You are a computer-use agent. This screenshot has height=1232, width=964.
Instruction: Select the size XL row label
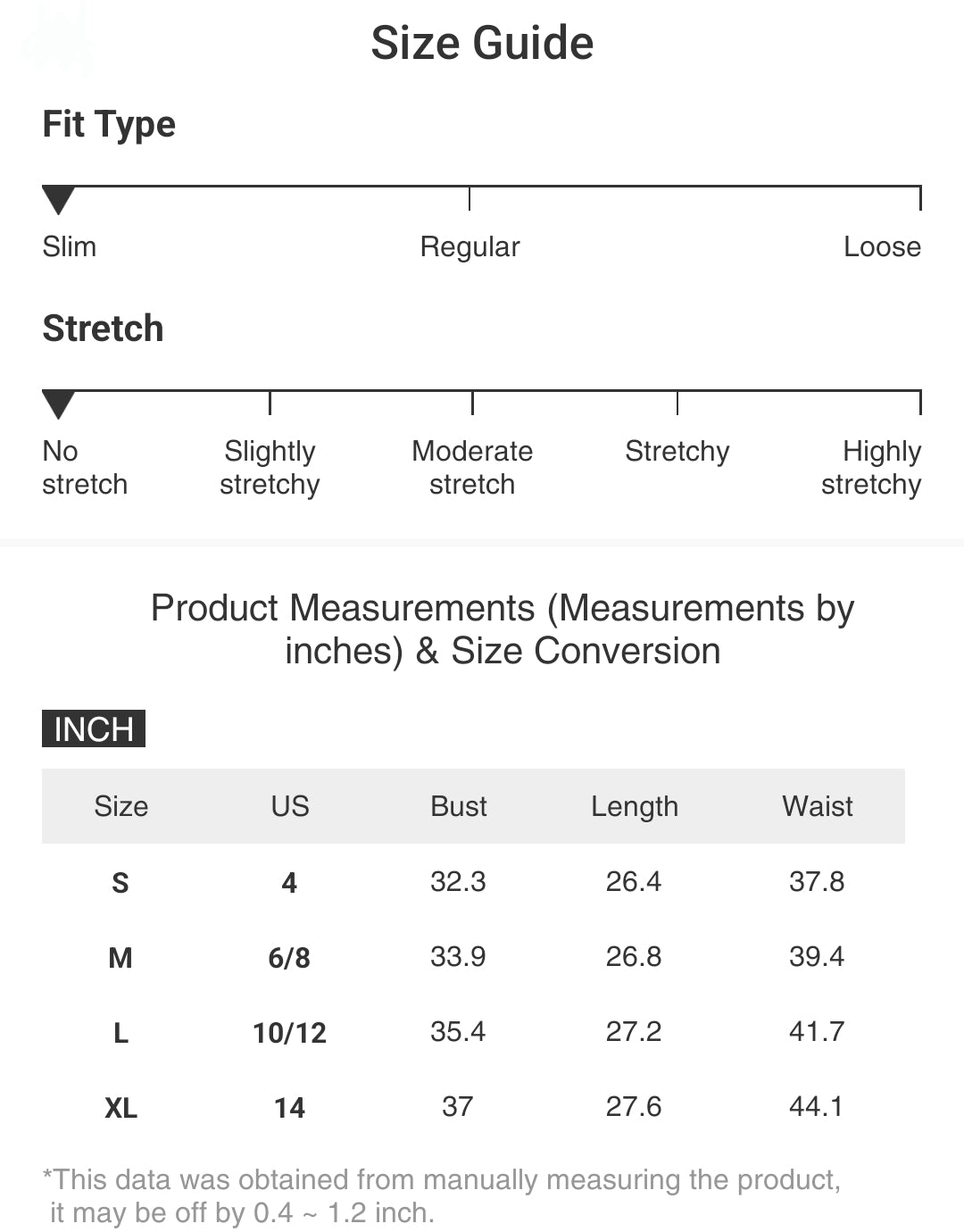click(x=120, y=1108)
